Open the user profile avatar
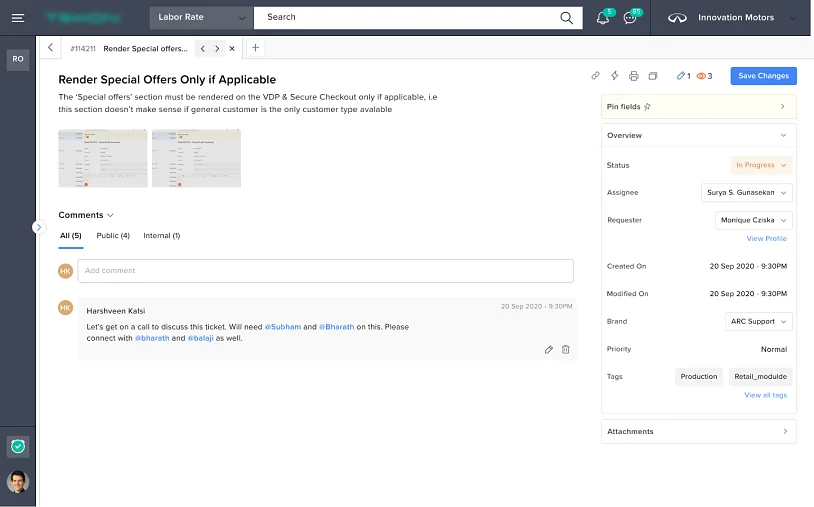Viewport: 814px width, 507px height. (18, 482)
